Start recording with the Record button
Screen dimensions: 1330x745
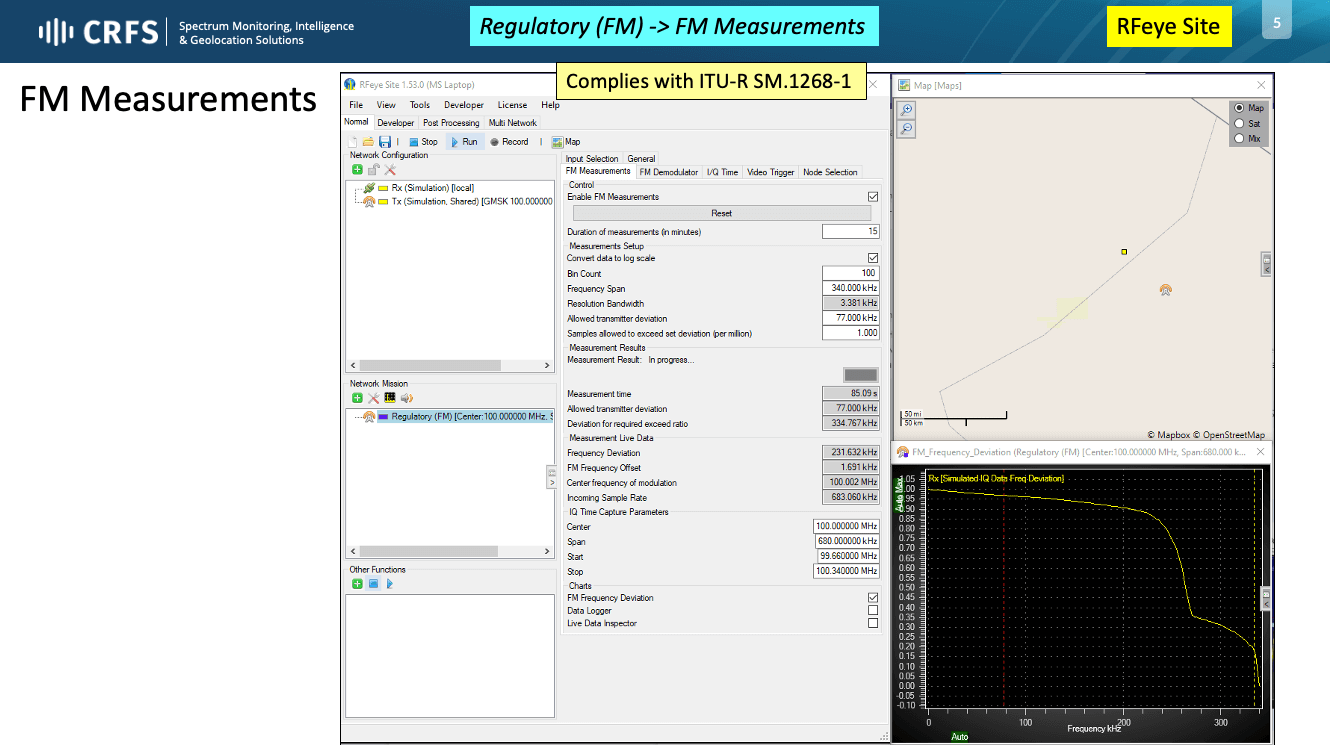[509, 142]
